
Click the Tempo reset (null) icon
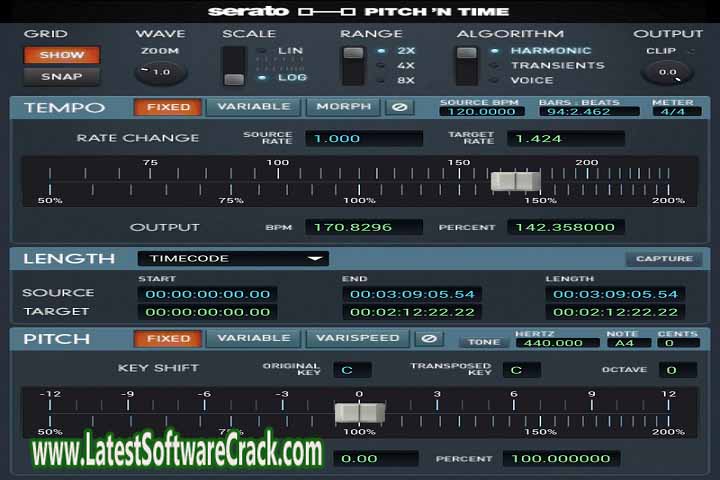[400, 107]
